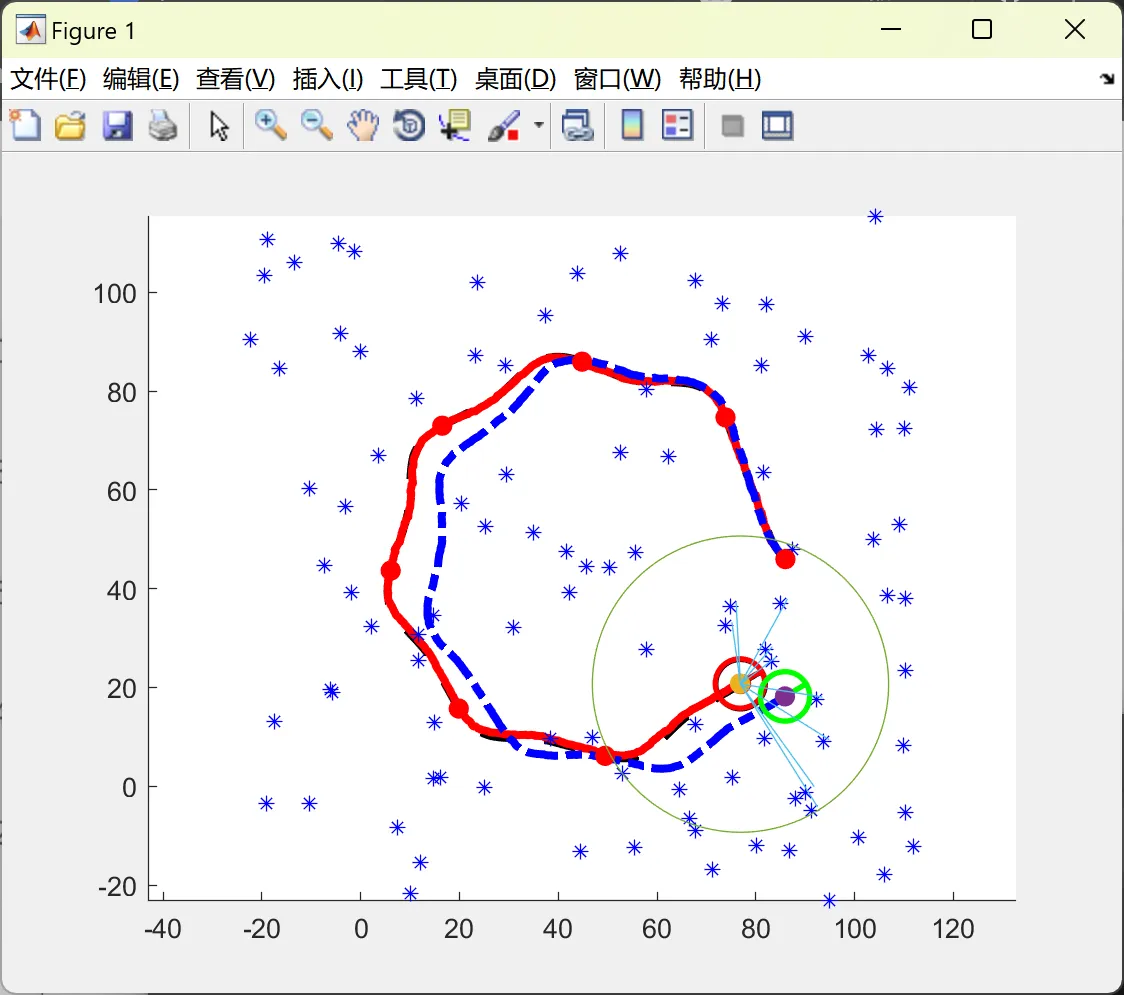
Task: Print the figure with the printer icon
Action: [x=163, y=125]
